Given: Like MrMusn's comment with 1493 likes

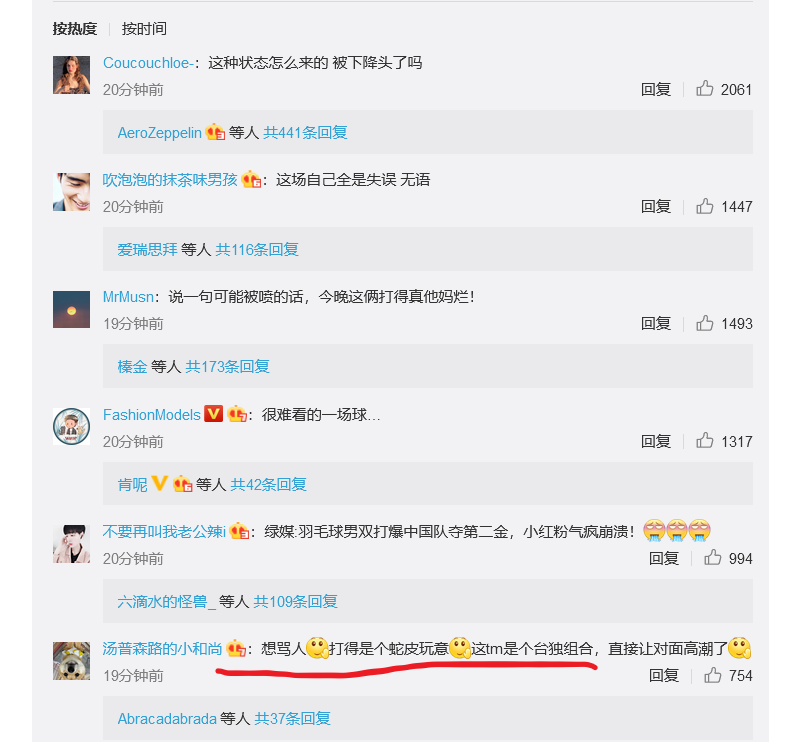Looking at the screenshot, I should [705, 323].
